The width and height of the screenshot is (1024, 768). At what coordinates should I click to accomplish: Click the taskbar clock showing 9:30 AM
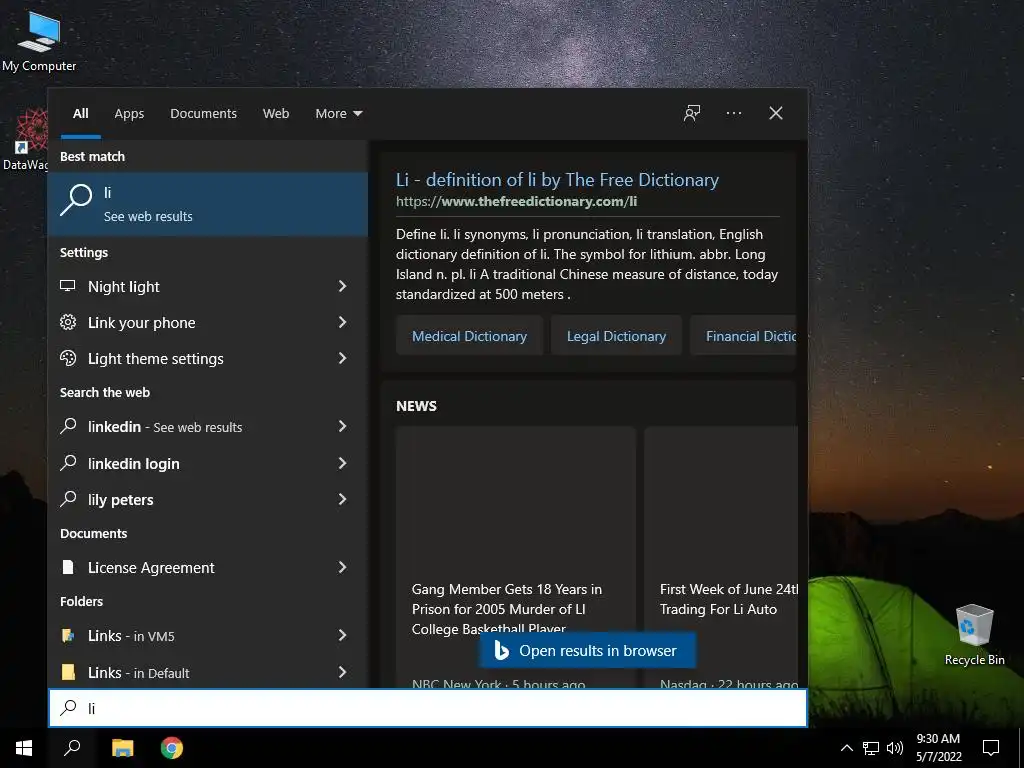tap(938, 748)
